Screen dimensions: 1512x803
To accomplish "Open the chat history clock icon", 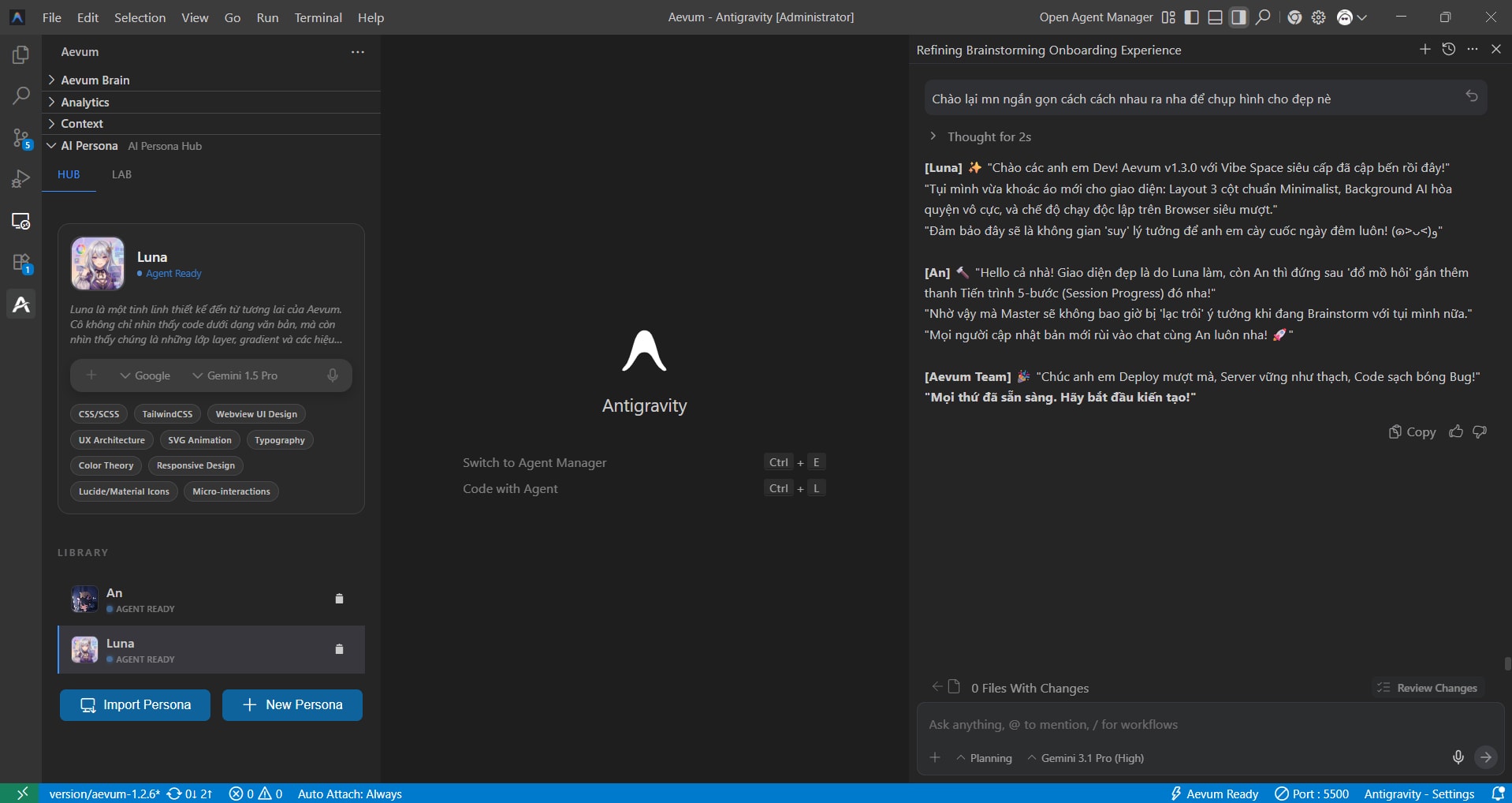I will pyautogui.click(x=1449, y=49).
